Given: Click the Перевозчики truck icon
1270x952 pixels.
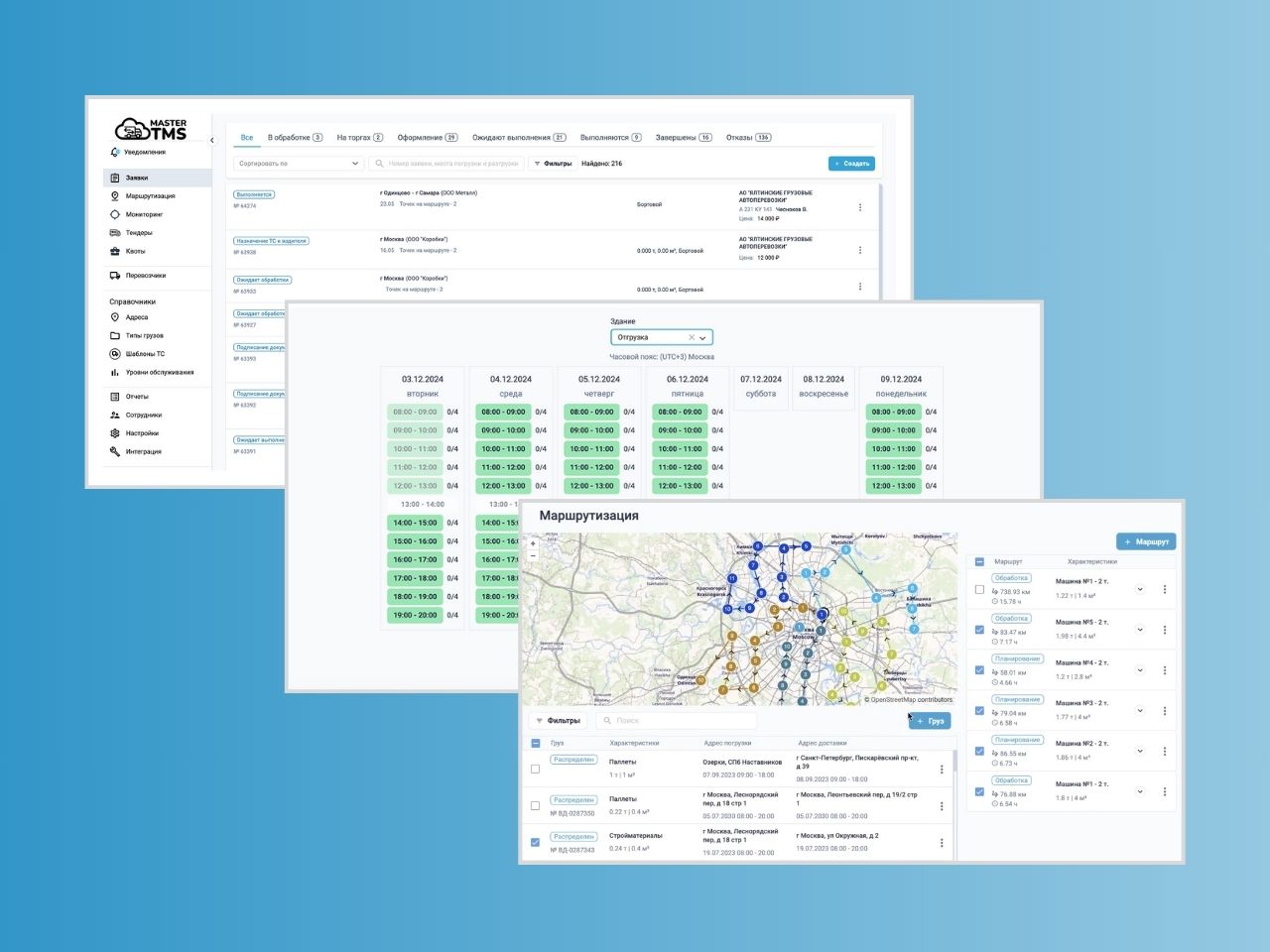Looking at the screenshot, I should (115, 276).
